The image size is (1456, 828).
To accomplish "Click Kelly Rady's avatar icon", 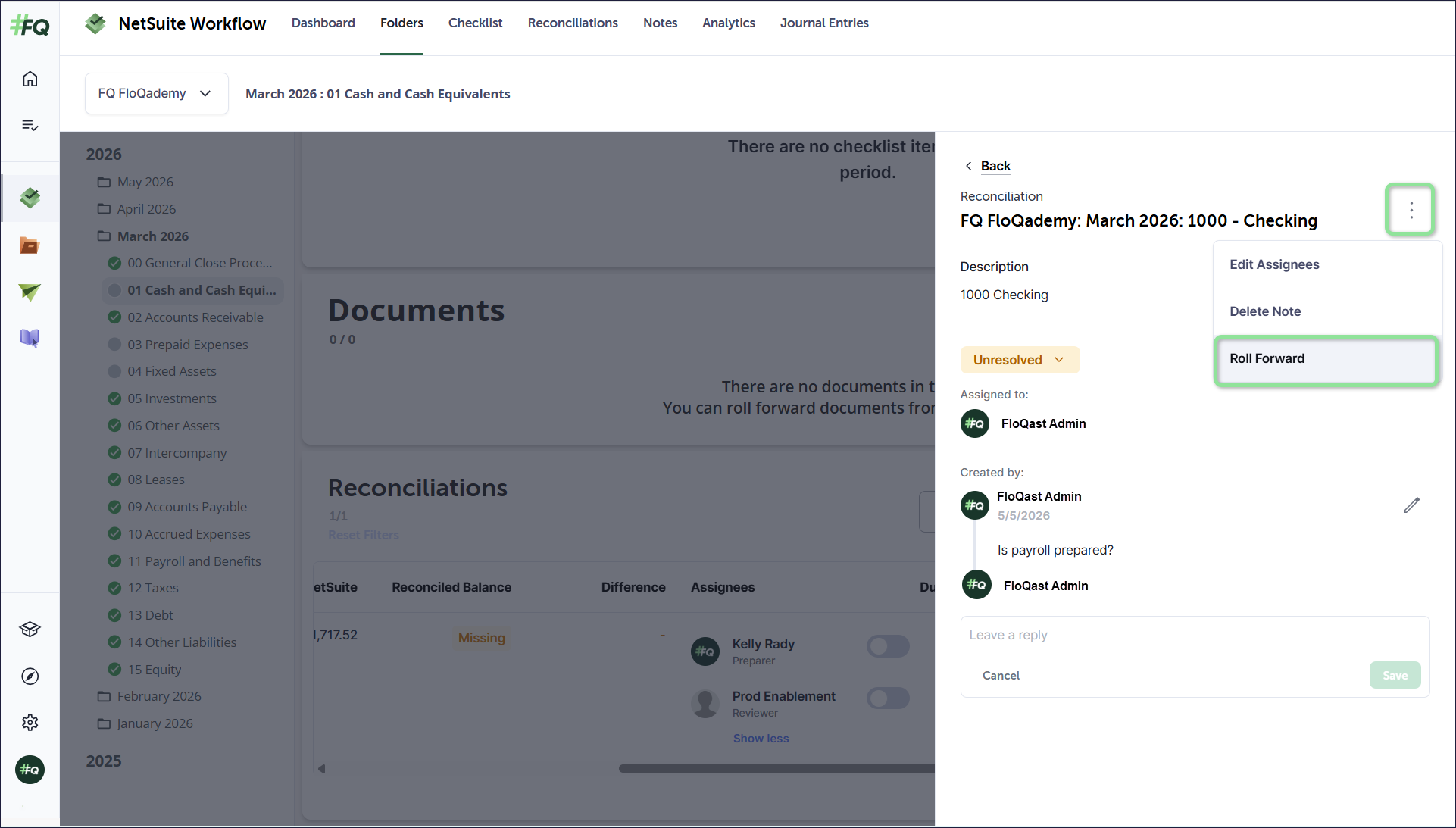I will click(x=705, y=651).
